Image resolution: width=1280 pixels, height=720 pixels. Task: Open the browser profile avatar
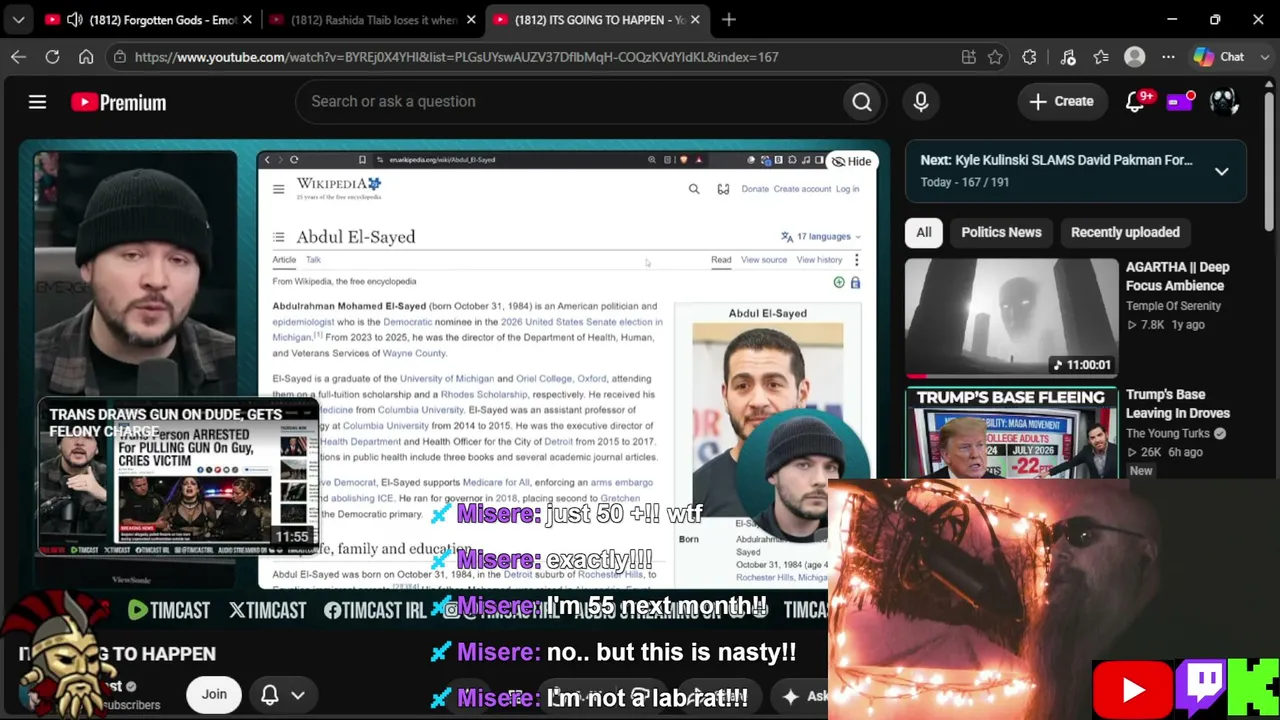pos(1134,57)
